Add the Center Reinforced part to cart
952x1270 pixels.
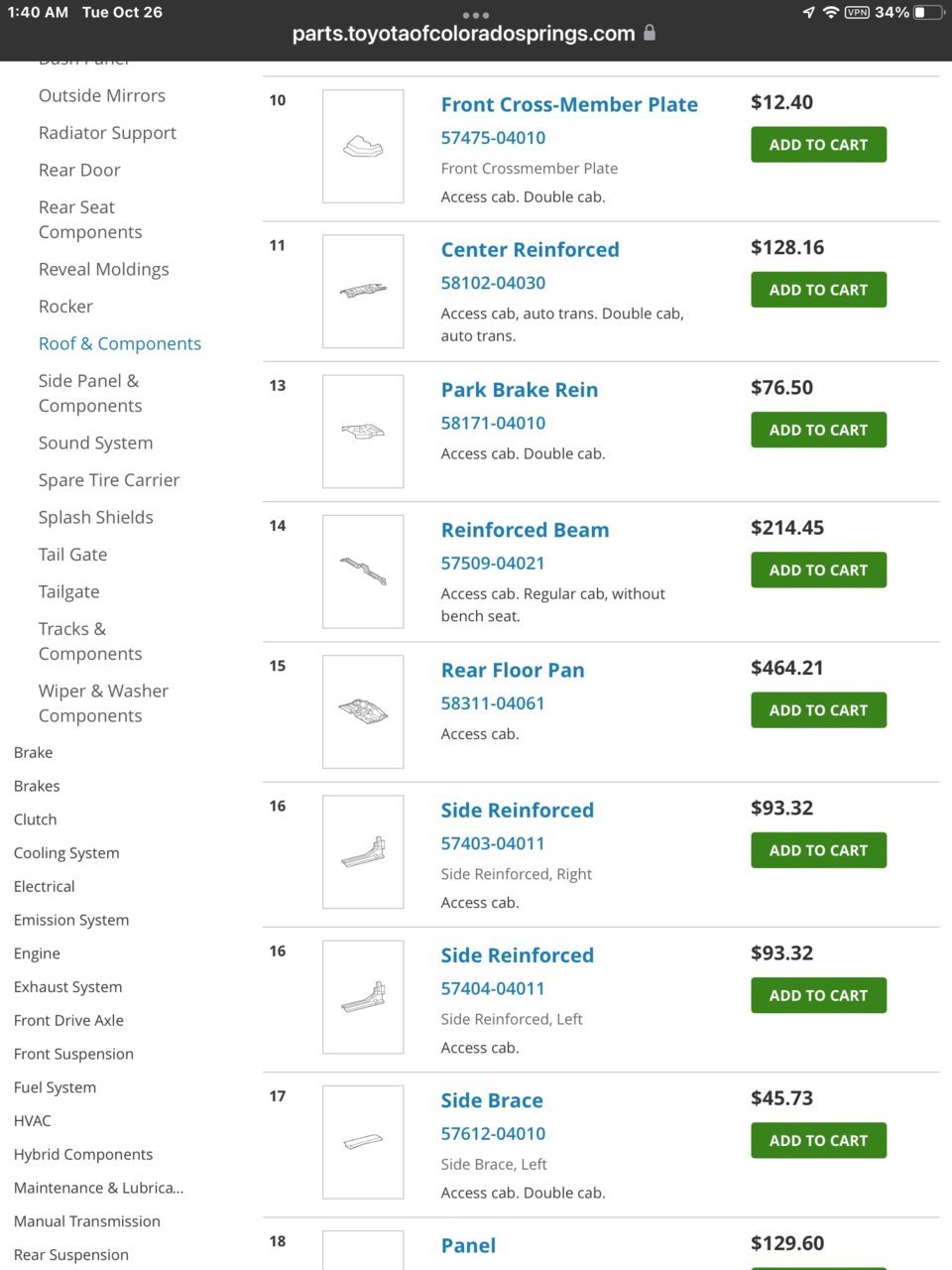point(818,290)
